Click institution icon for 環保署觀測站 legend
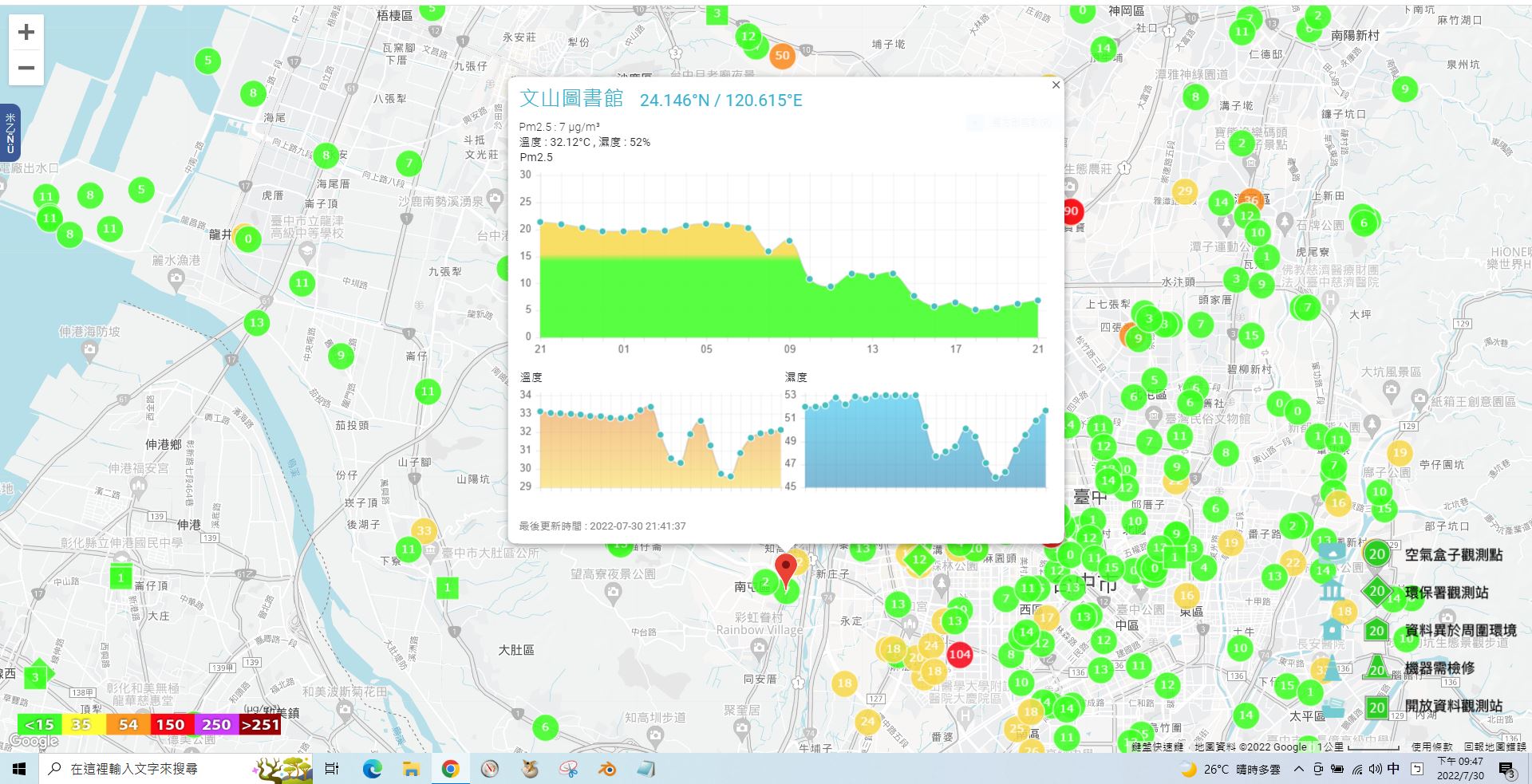Screen dimensions: 1532x784 (1332, 591)
